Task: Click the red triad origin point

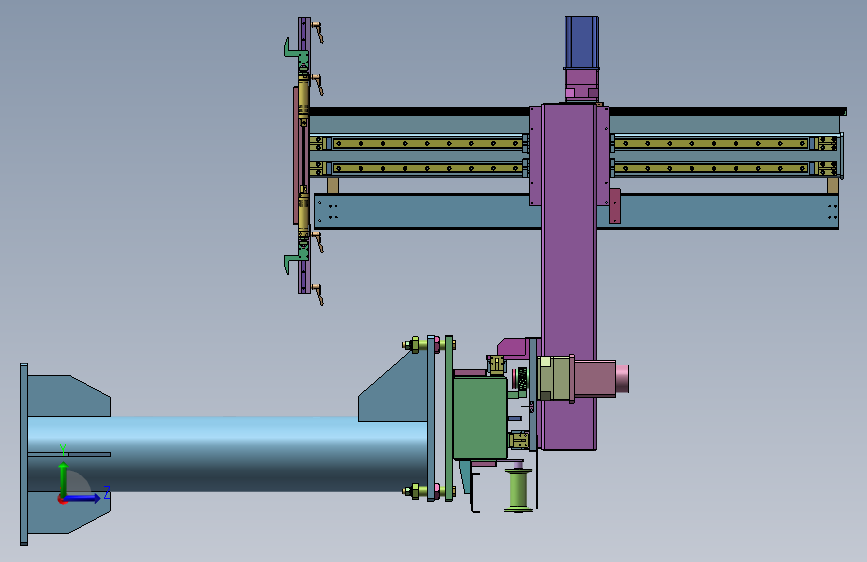Action: [62, 499]
